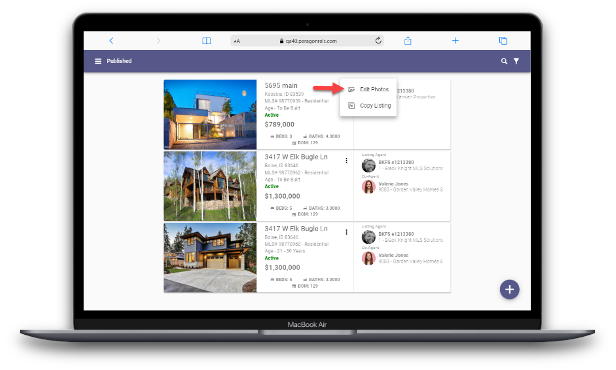This screenshot has width=616, height=370.
Task: Open the blue house with garage photo
Action: click(x=210, y=258)
